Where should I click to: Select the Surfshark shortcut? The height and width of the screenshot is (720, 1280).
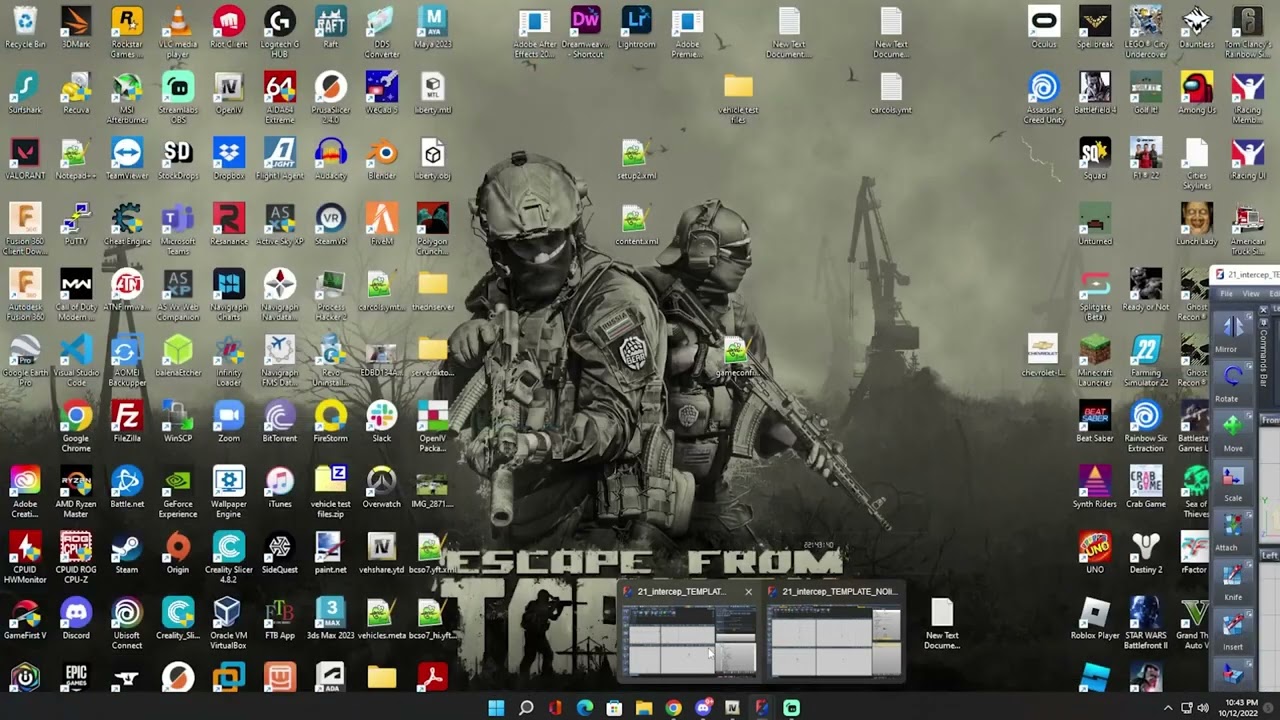click(x=25, y=94)
